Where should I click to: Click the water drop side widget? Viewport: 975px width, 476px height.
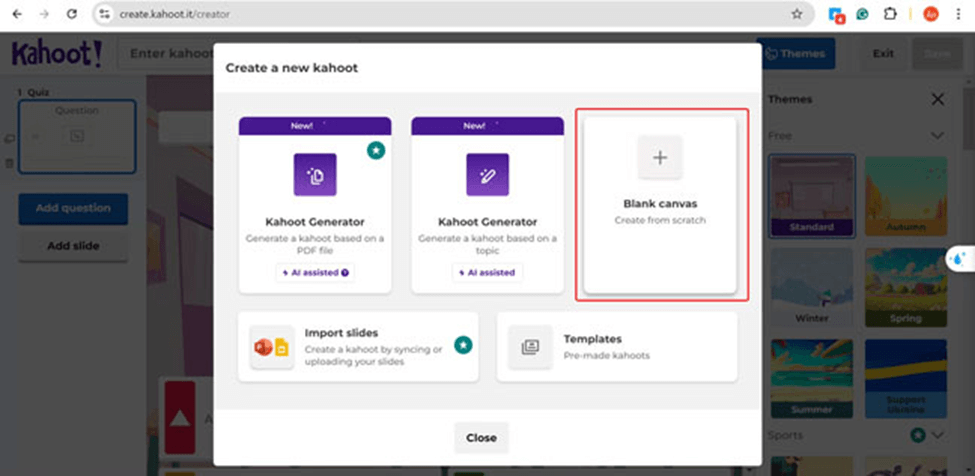coord(961,258)
